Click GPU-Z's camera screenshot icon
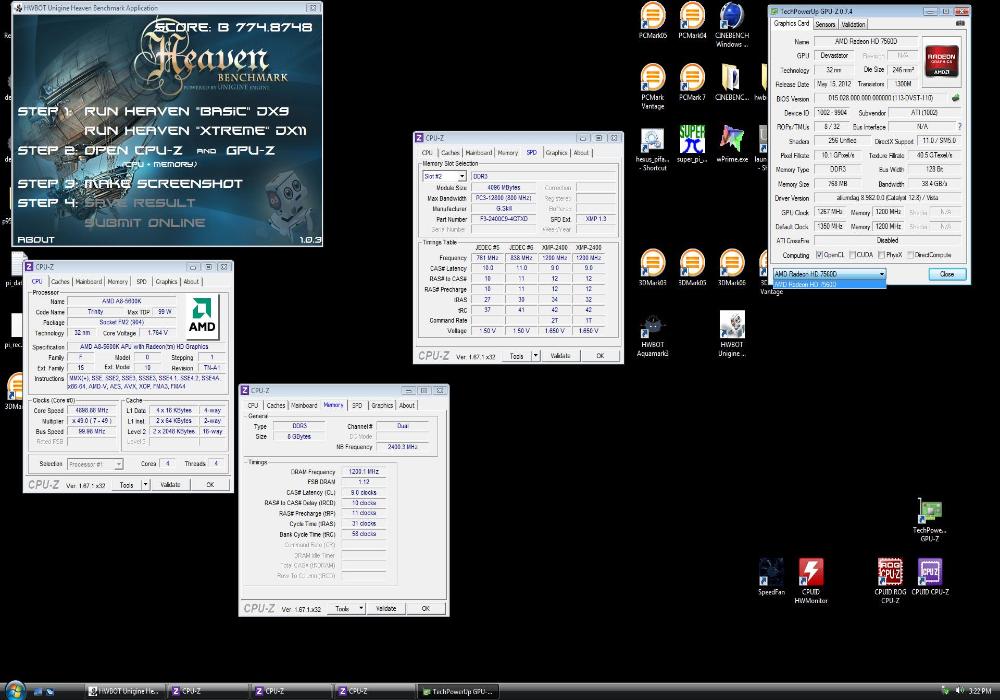This screenshot has width=1000, height=700. (x=960, y=24)
